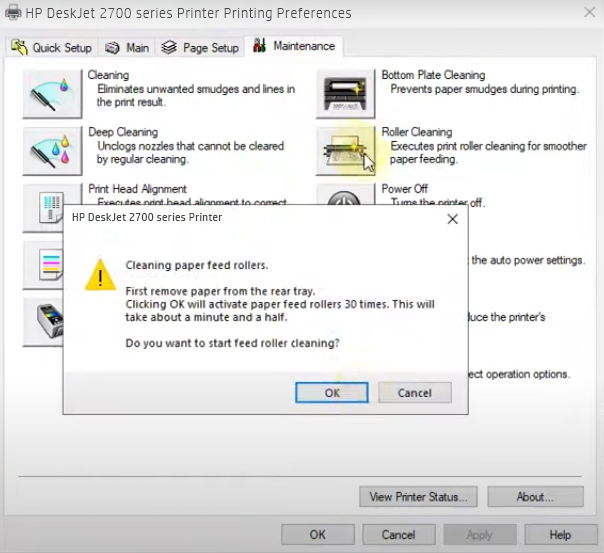Close the Printing Preferences window
604x553 pixels.
(589, 12)
